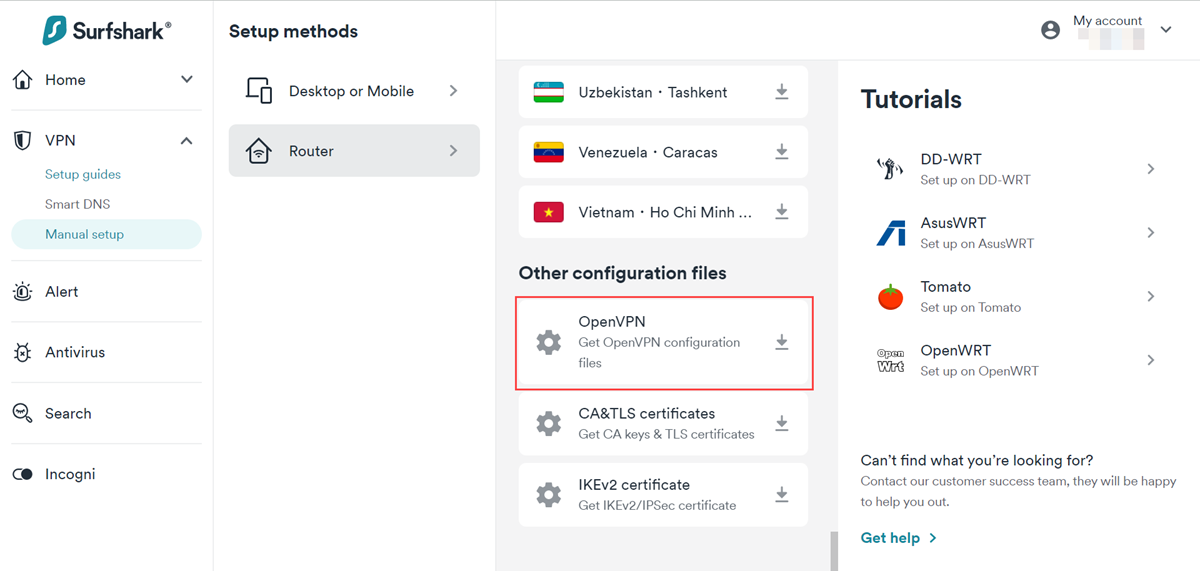The width and height of the screenshot is (1200, 571).
Task: Open the AsusWRT tutorial chevron
Action: (x=1151, y=233)
